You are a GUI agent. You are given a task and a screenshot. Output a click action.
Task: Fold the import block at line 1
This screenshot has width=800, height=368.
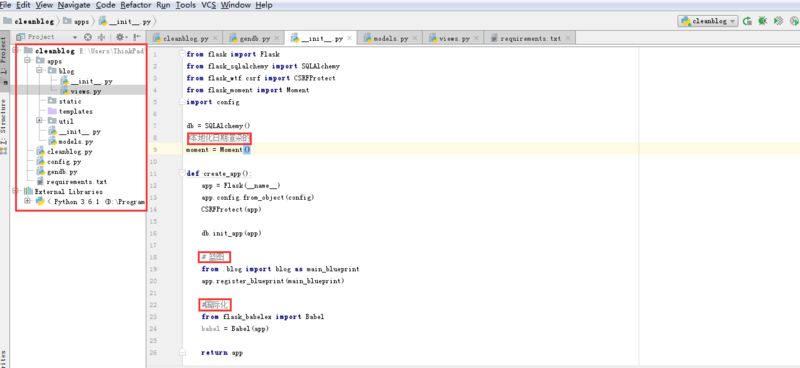coord(182,54)
